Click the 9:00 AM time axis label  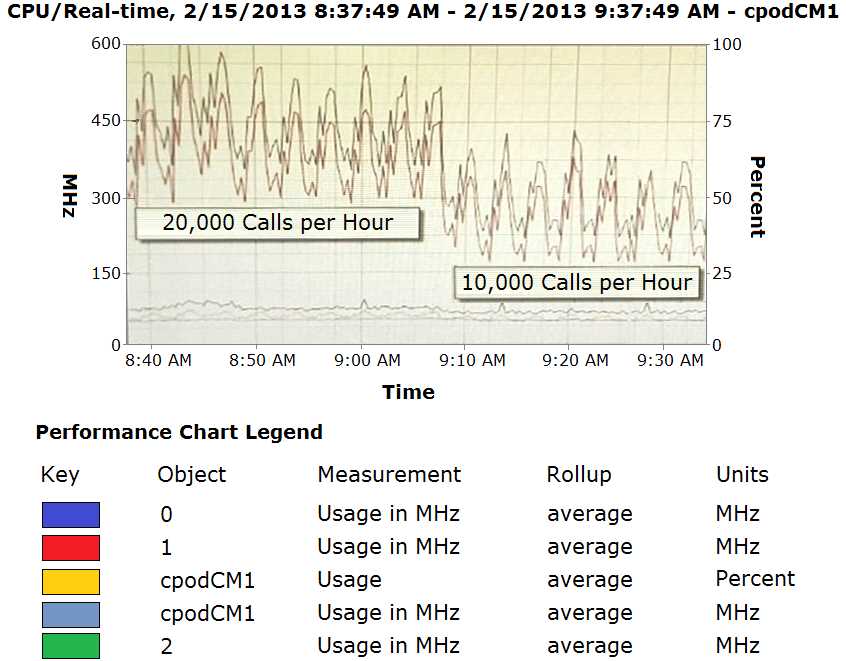coord(366,361)
